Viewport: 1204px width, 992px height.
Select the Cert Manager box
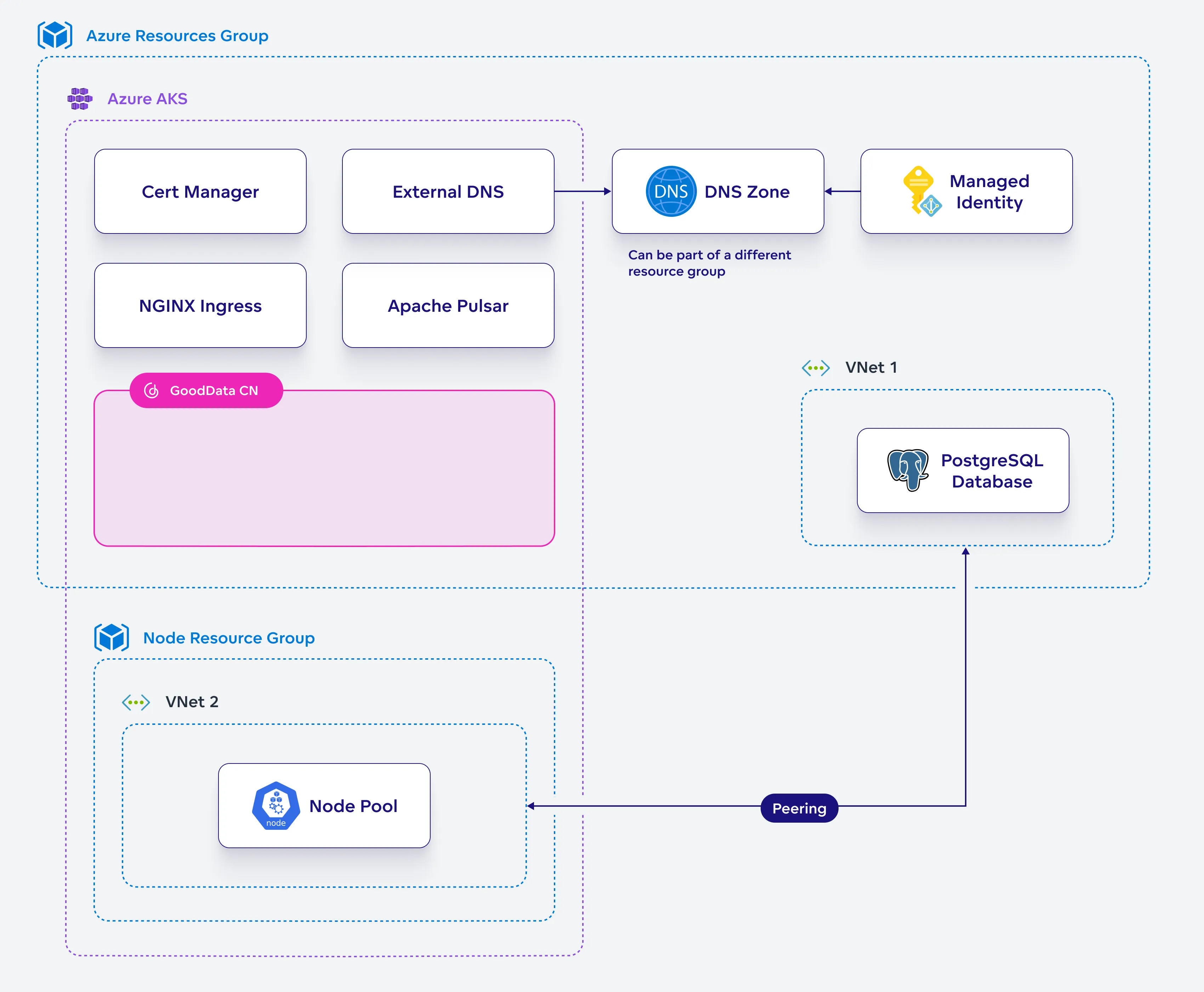[200, 191]
